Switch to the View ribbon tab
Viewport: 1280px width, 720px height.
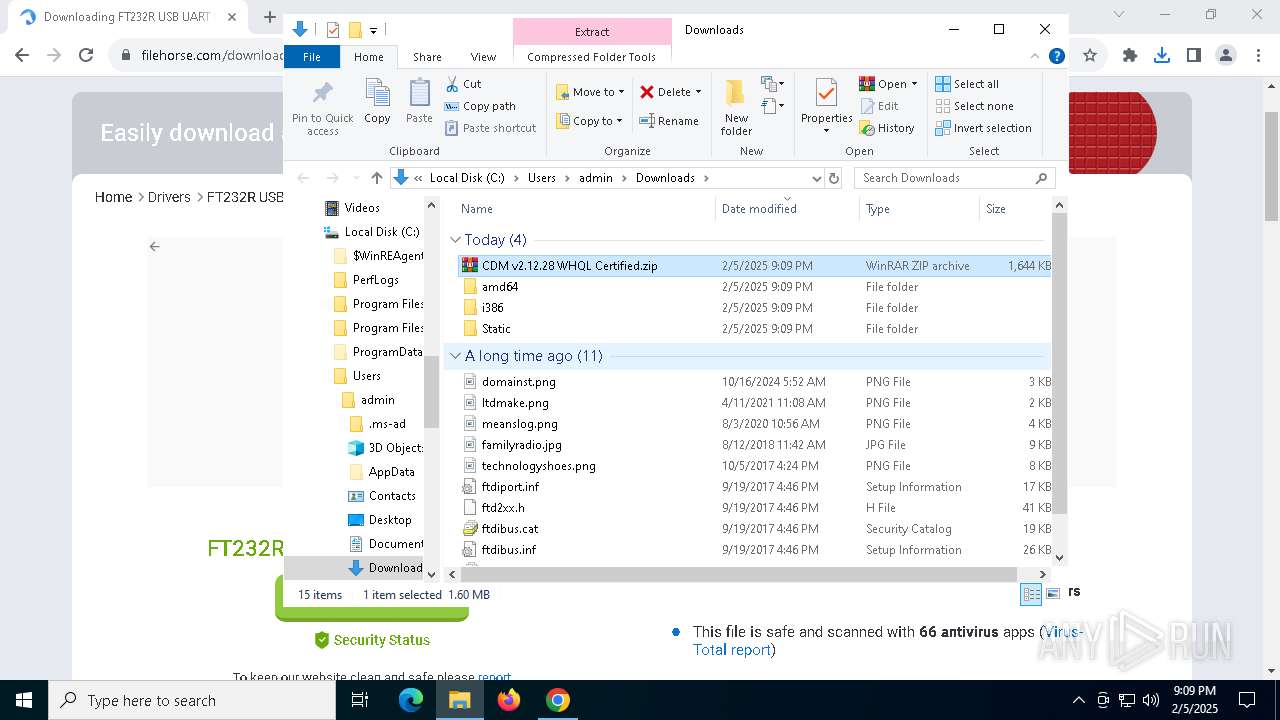[x=483, y=57]
